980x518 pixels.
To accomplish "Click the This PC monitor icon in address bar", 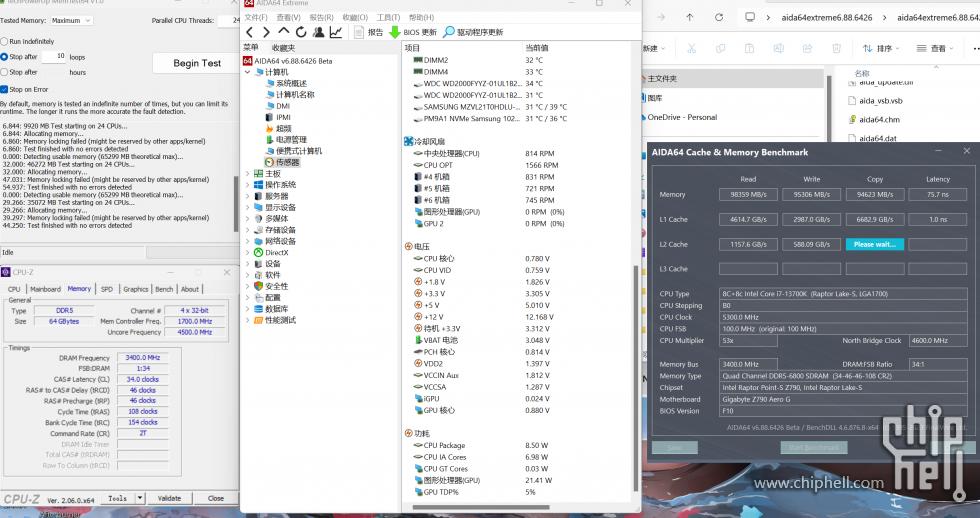I will pyautogui.click(x=750, y=17).
